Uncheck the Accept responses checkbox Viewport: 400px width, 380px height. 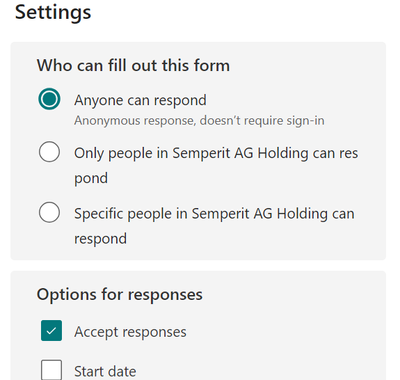pos(51,331)
